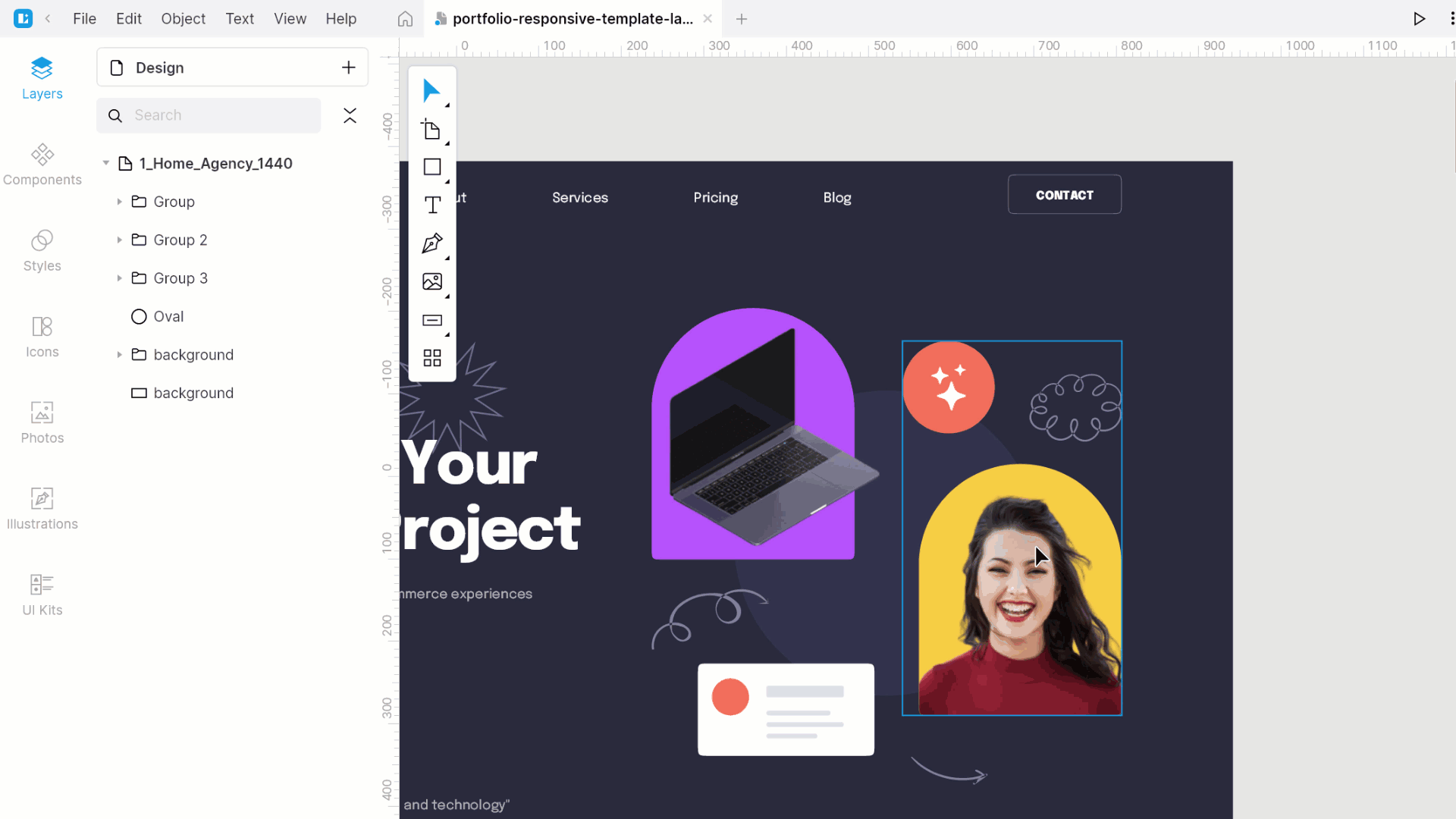Select the Line/Divider tool

click(432, 319)
